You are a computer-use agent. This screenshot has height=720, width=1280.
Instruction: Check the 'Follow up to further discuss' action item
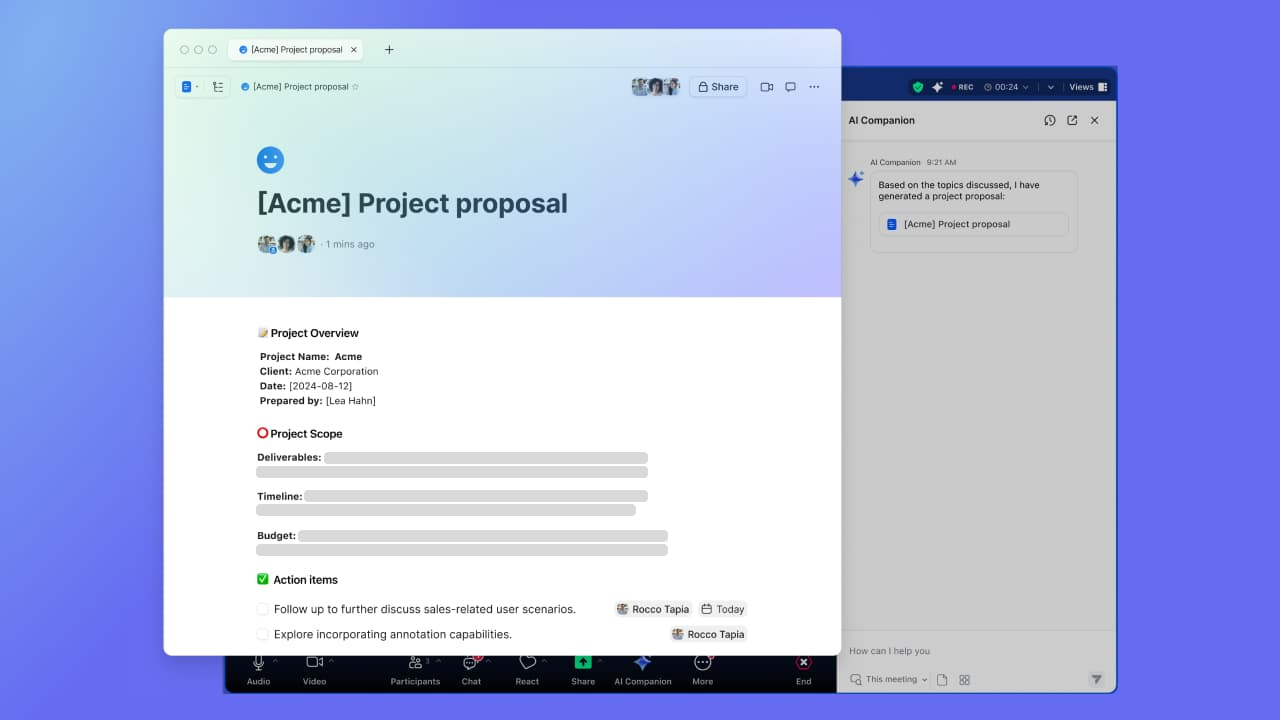click(x=263, y=609)
